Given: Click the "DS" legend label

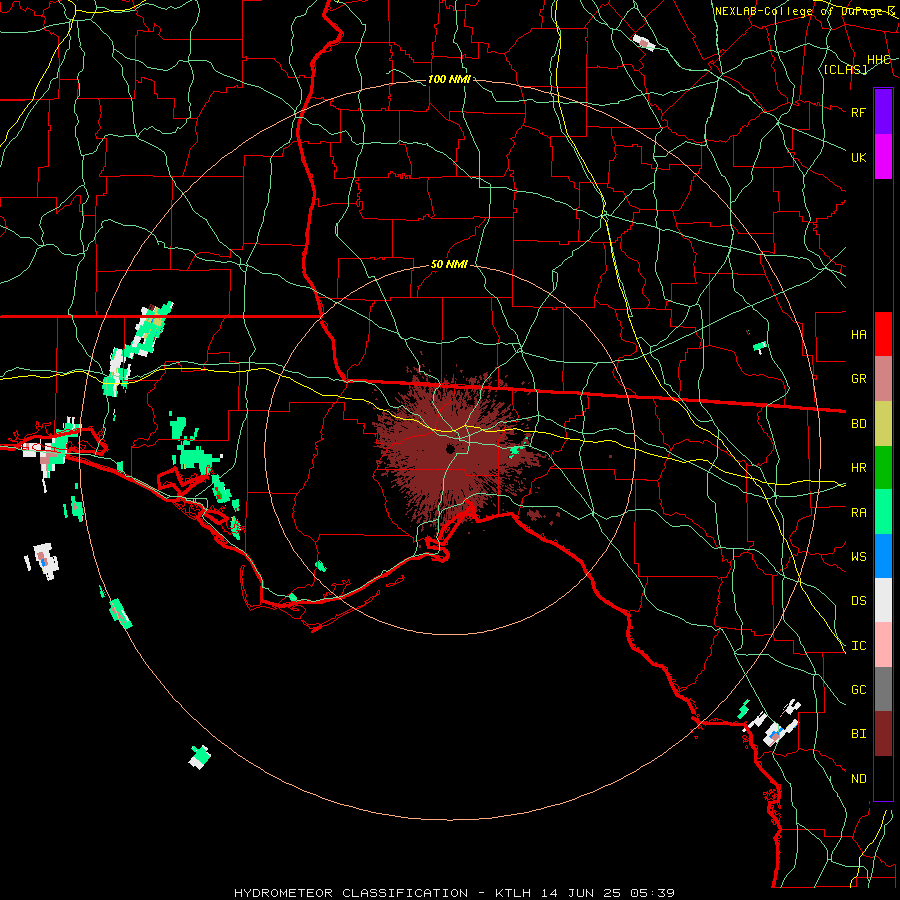Looking at the screenshot, I should (x=858, y=601).
